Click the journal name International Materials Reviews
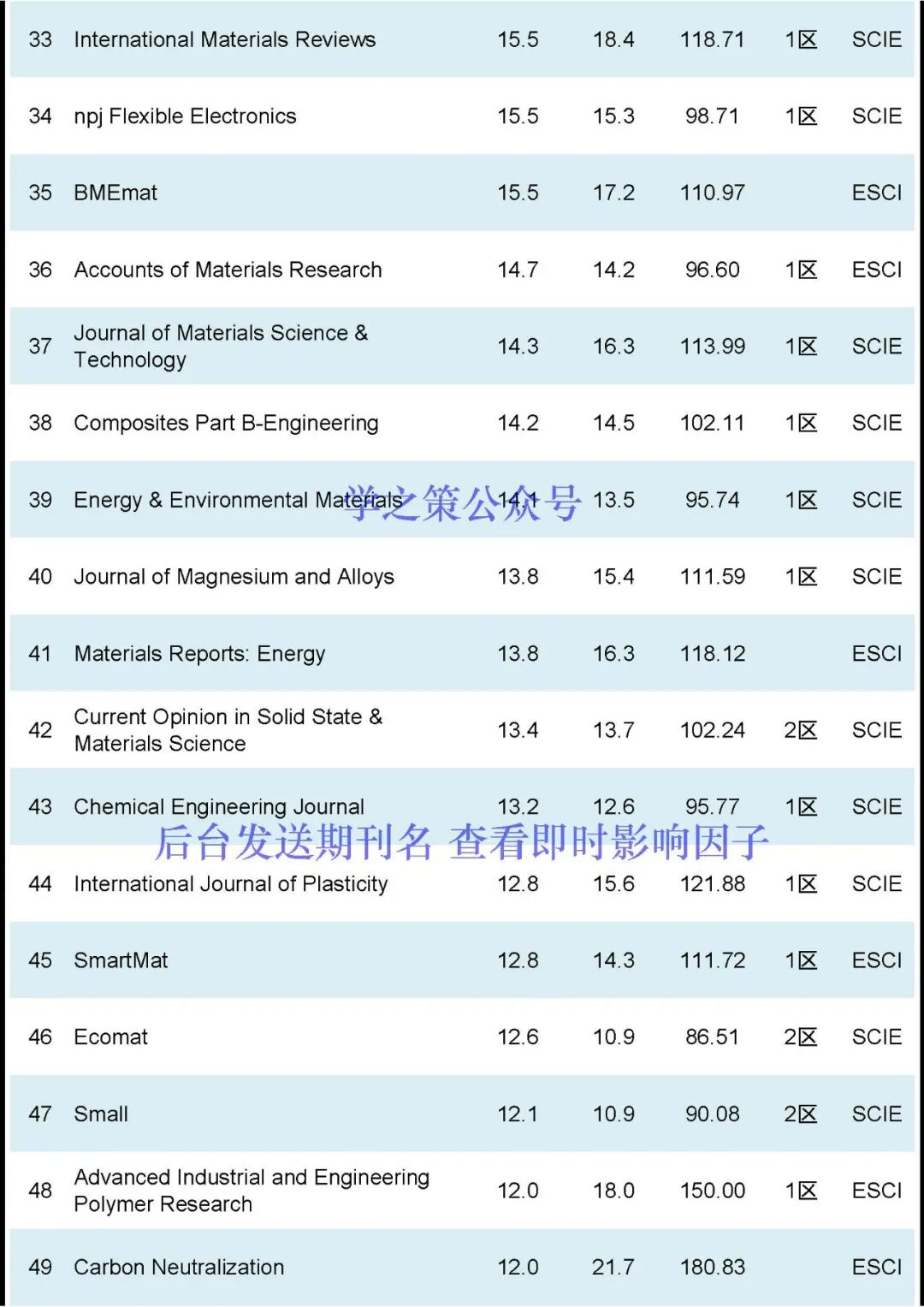 click(x=224, y=39)
